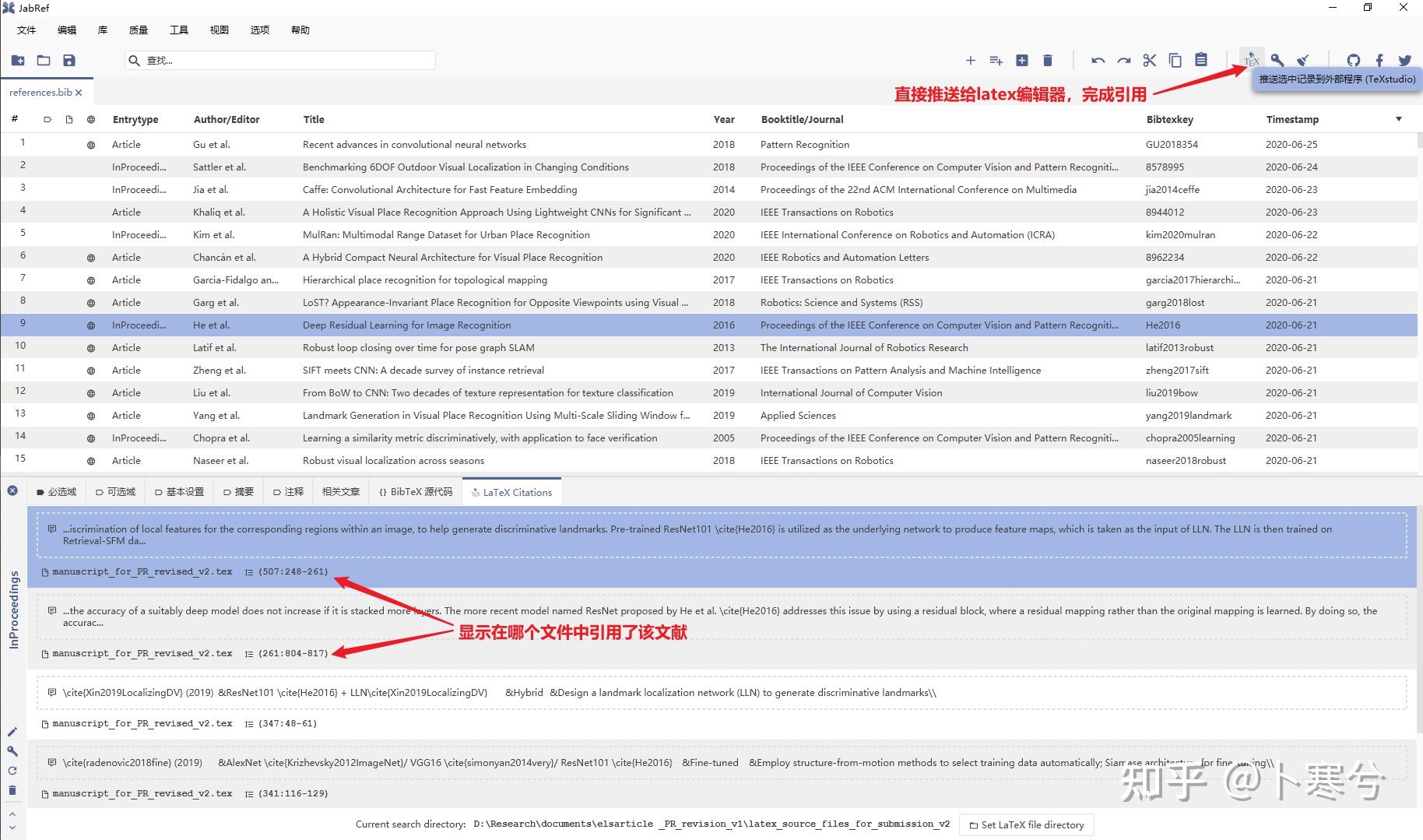Switch to the 可选域 tab
Image resolution: width=1423 pixels, height=840 pixels.
[115, 492]
